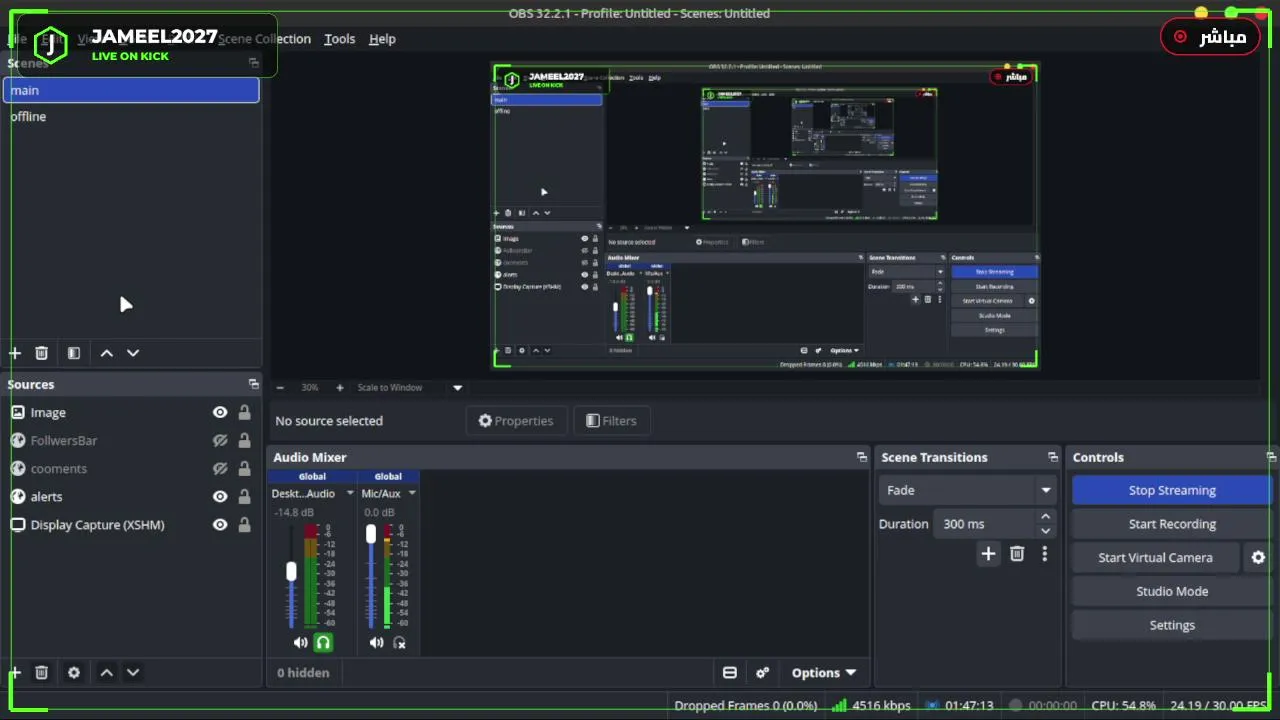The width and height of the screenshot is (1280, 720).
Task: Open the virtual camera settings gear
Action: tap(1259, 558)
